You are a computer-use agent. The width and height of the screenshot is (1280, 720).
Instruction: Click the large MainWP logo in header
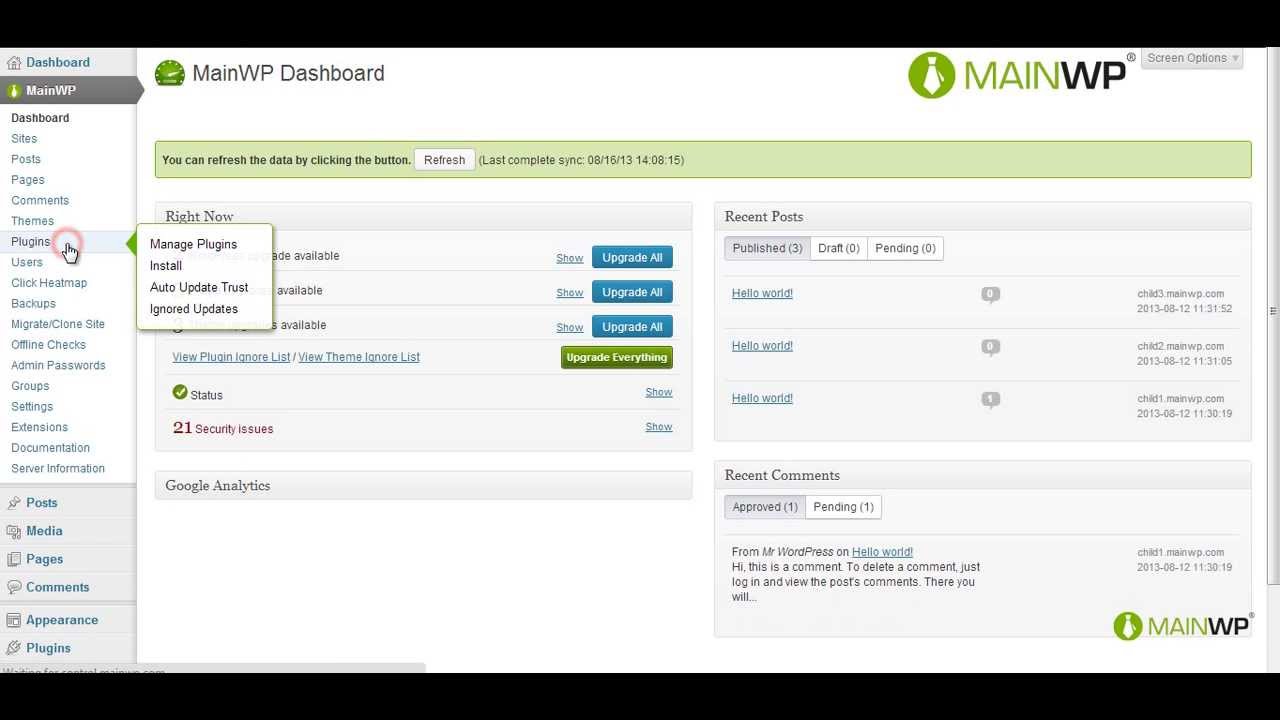1021,75
